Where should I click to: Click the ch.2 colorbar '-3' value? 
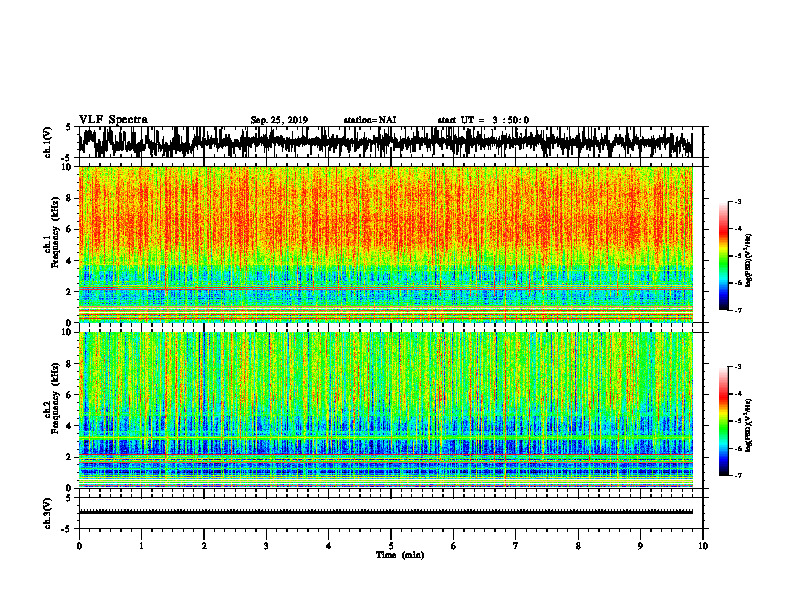pyautogui.click(x=738, y=367)
